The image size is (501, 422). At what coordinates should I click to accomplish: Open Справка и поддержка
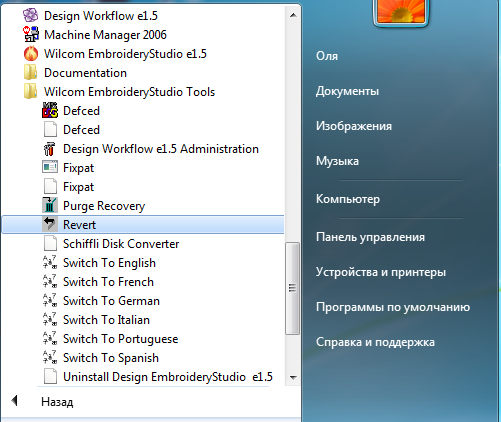pos(375,342)
